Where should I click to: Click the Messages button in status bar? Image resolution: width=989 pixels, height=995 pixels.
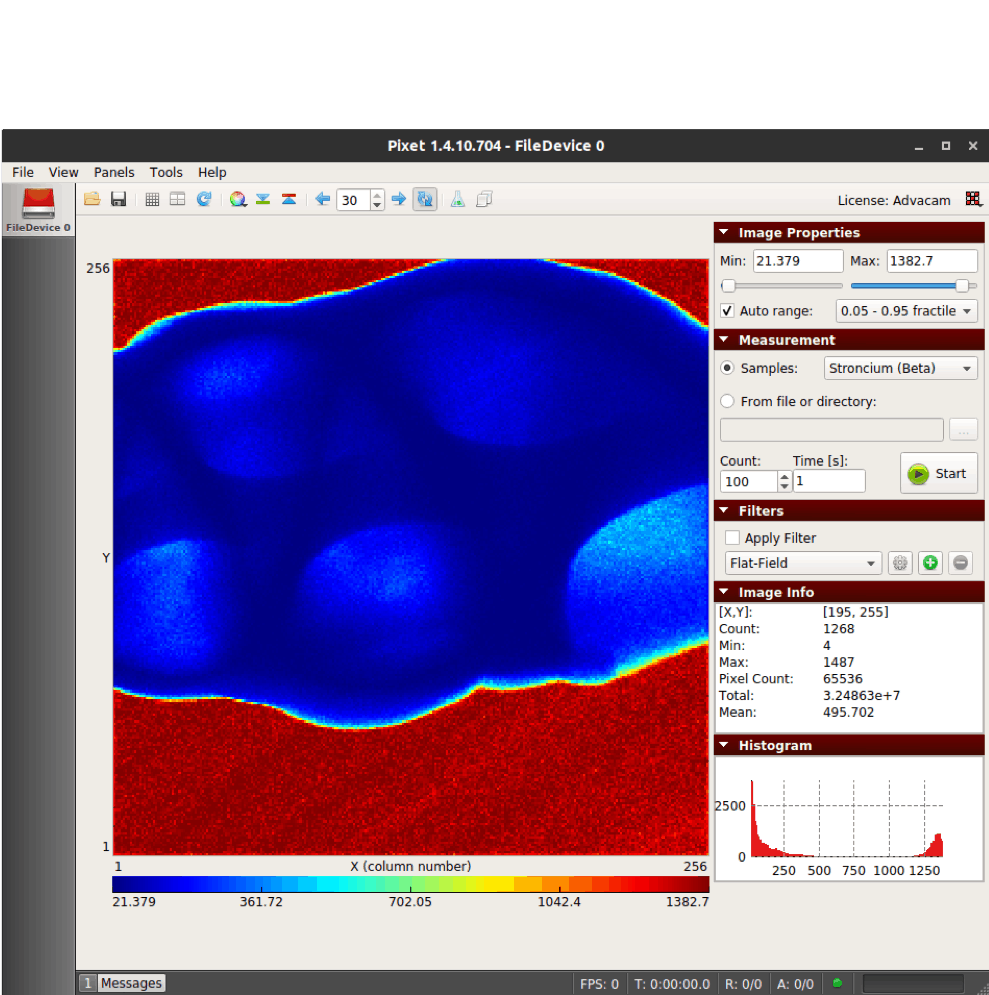pyautogui.click(x=131, y=983)
